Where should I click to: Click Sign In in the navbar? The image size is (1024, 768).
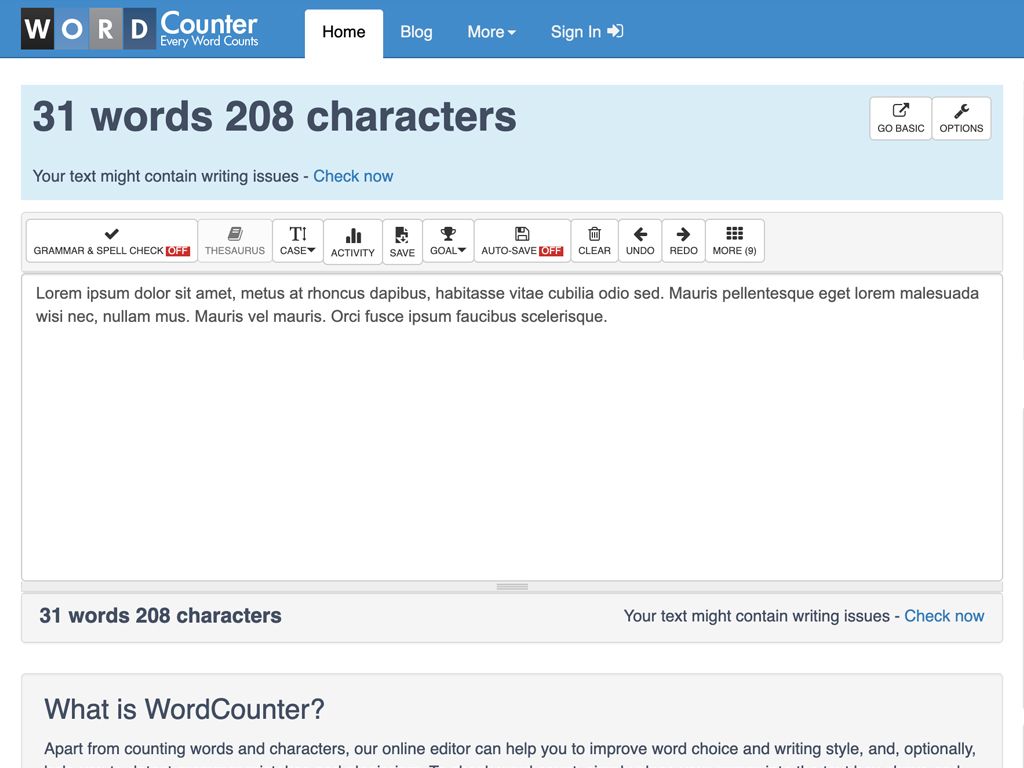click(x=586, y=32)
